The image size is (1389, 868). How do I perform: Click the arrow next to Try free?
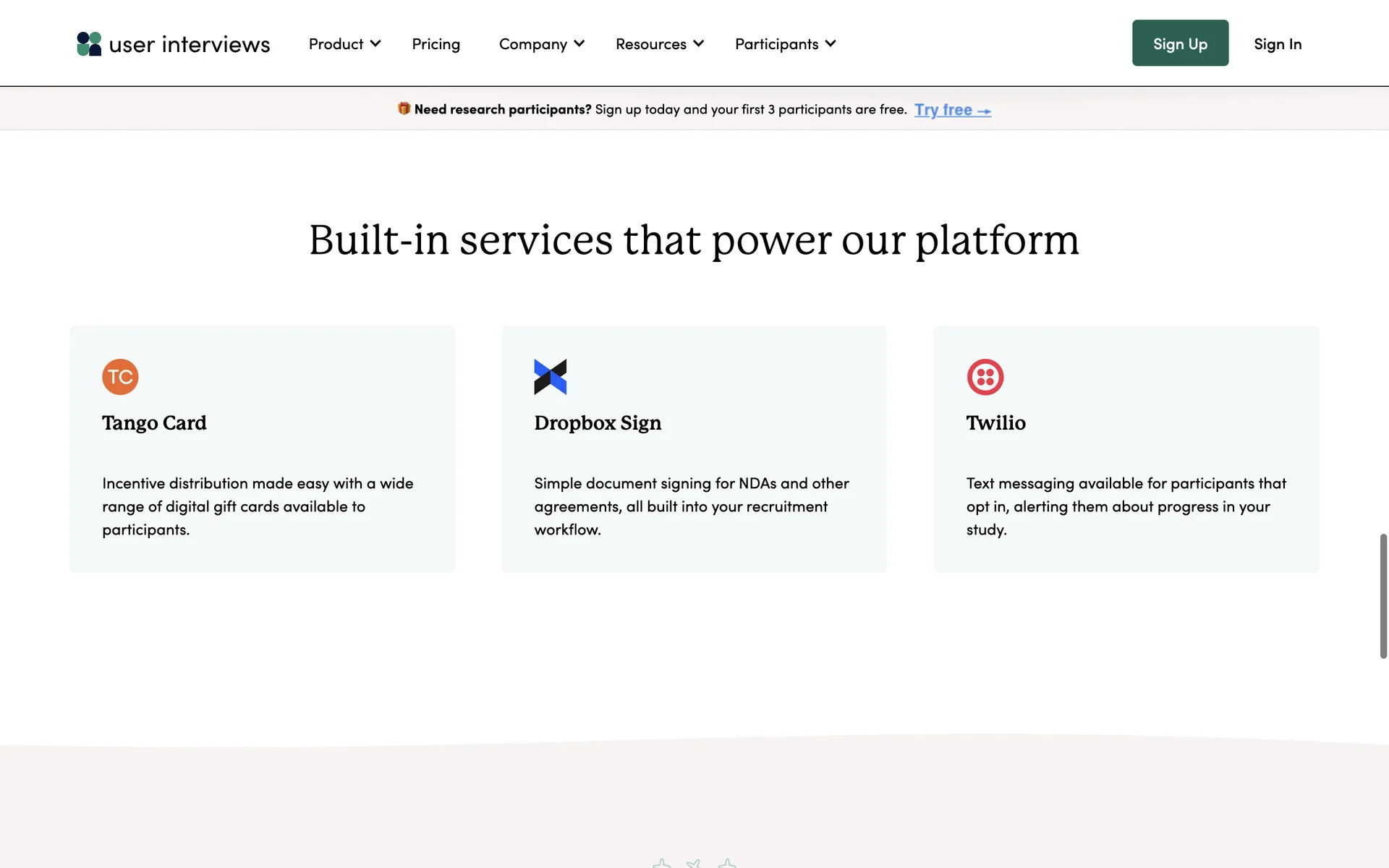tap(984, 111)
